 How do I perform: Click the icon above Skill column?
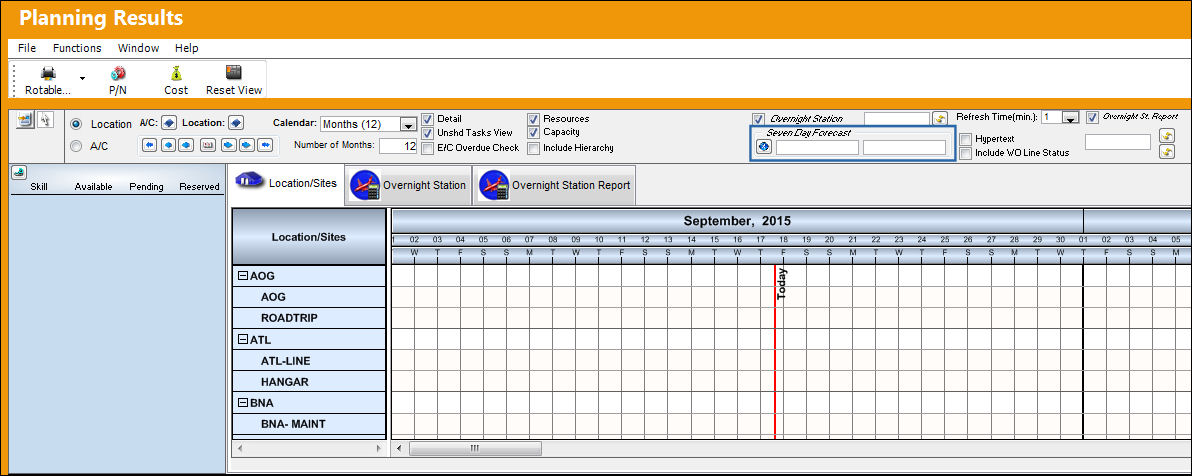coord(18,173)
